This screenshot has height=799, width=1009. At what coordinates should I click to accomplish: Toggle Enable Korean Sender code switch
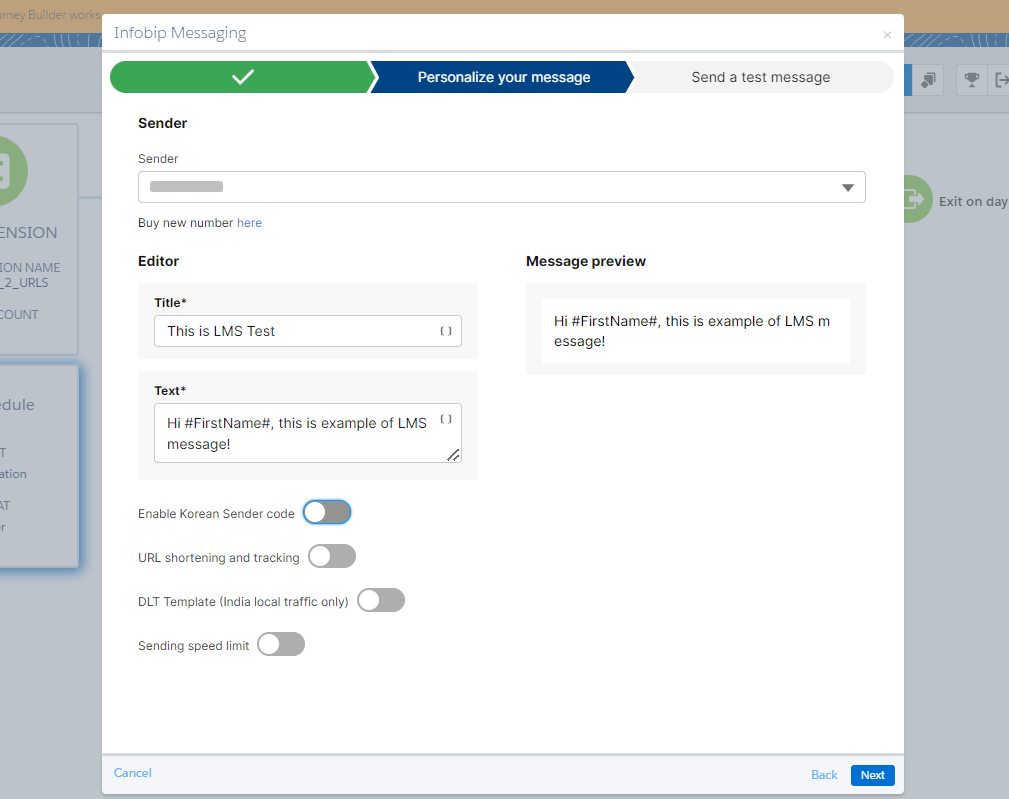pyautogui.click(x=327, y=513)
